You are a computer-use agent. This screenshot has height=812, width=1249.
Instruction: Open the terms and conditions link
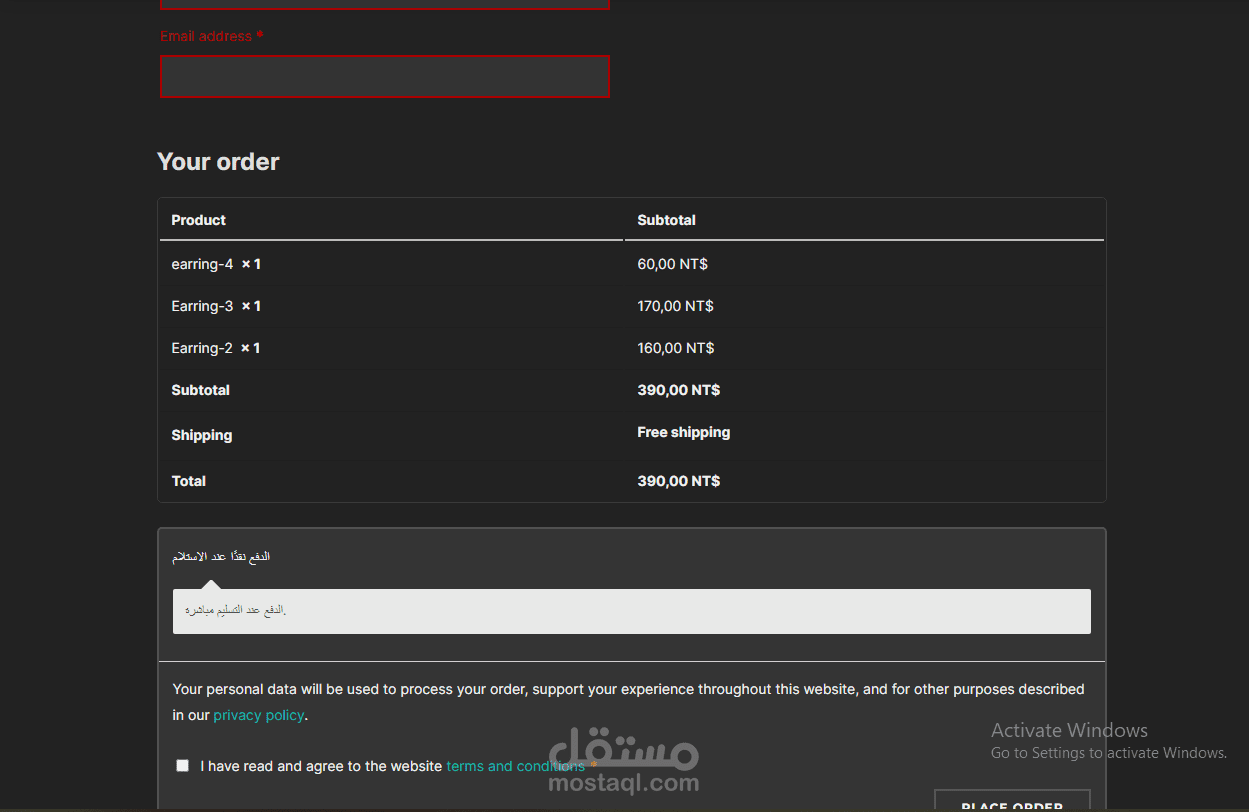[515, 766]
